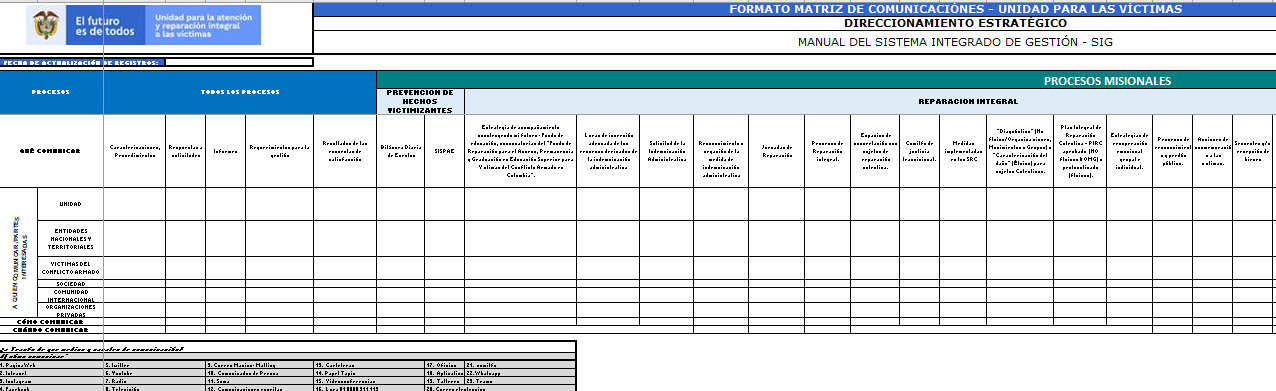Select the SISPAE column header cell
1276x391 pixels.
[x=443, y=151]
